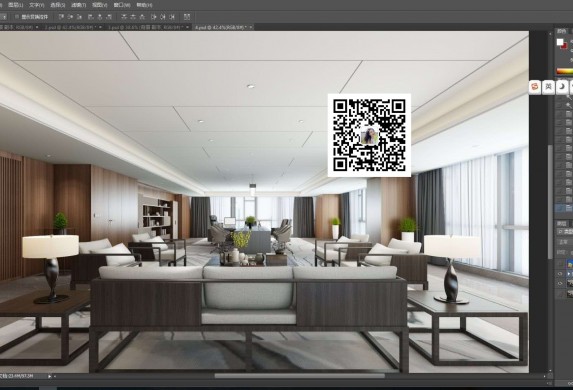Open the 类型 layer filter dropdown
The width and height of the screenshot is (573, 390).
click(x=565, y=232)
